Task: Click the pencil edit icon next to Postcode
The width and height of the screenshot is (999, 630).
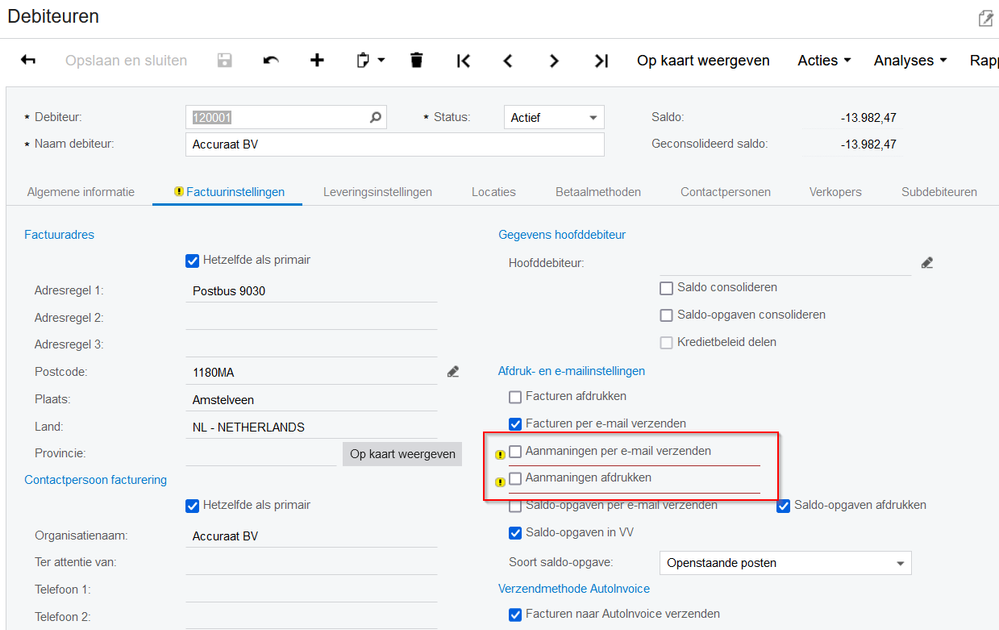Action: click(453, 371)
